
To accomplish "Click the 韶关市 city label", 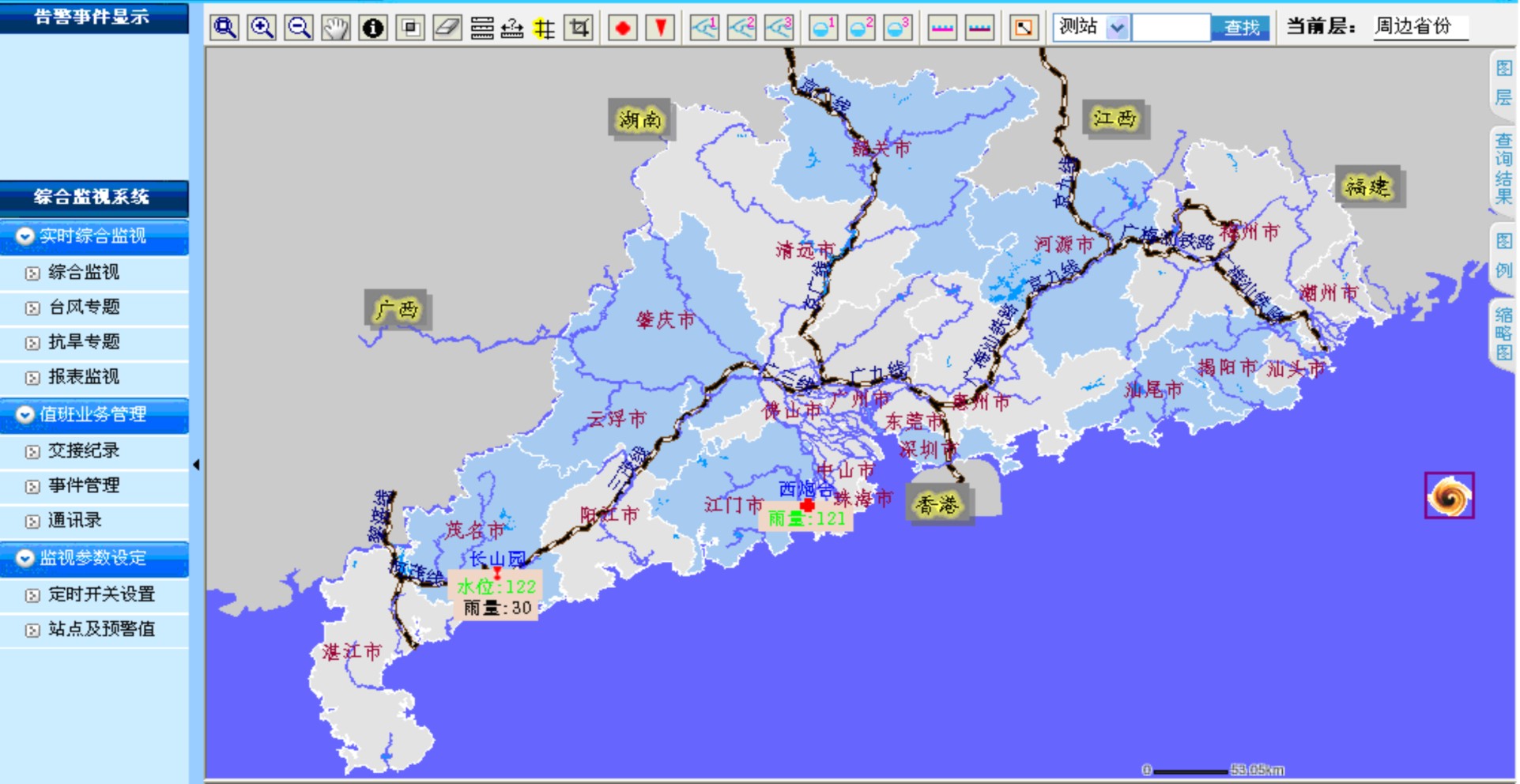I will pos(881,148).
